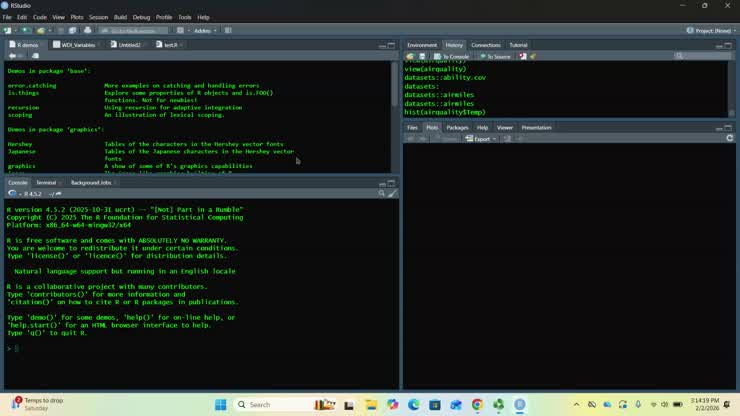Click the console search magnifier icon
Screen dimensions: 740x416
pyautogui.click(x=381, y=194)
